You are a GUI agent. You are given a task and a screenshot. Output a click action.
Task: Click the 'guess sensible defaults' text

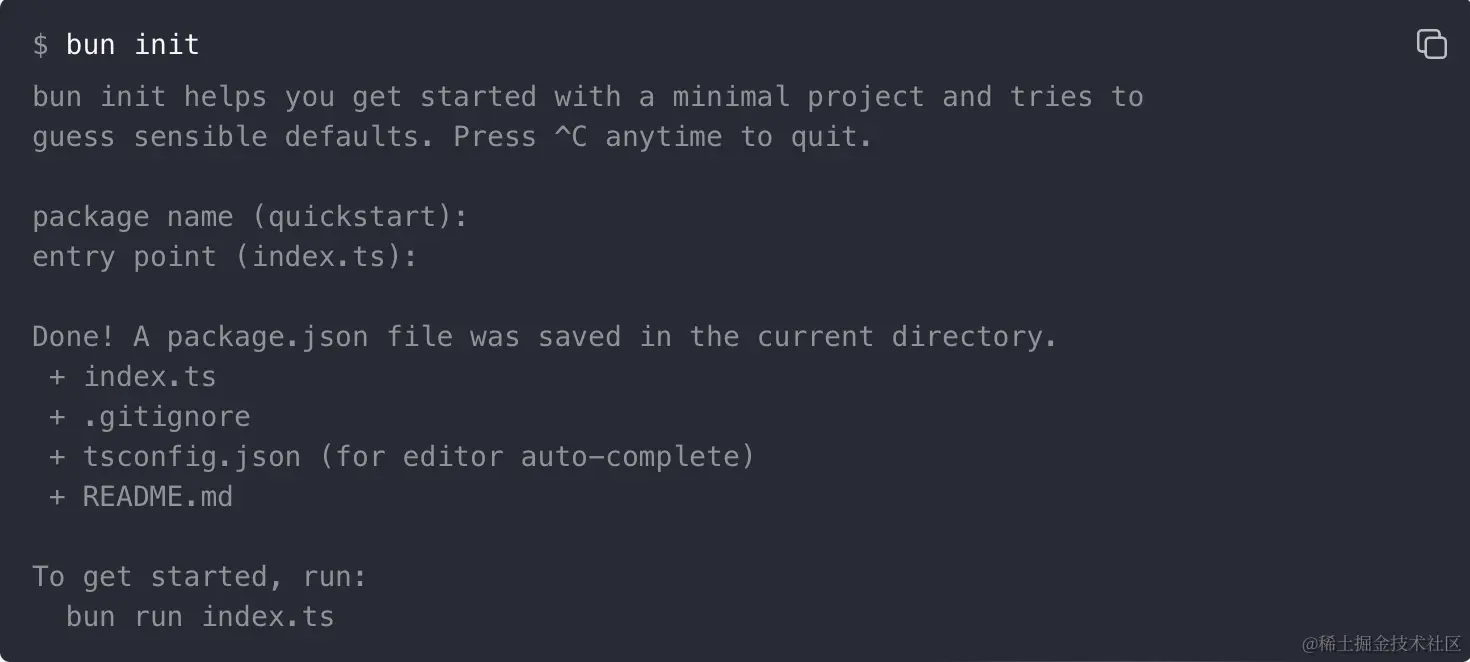tap(233, 137)
